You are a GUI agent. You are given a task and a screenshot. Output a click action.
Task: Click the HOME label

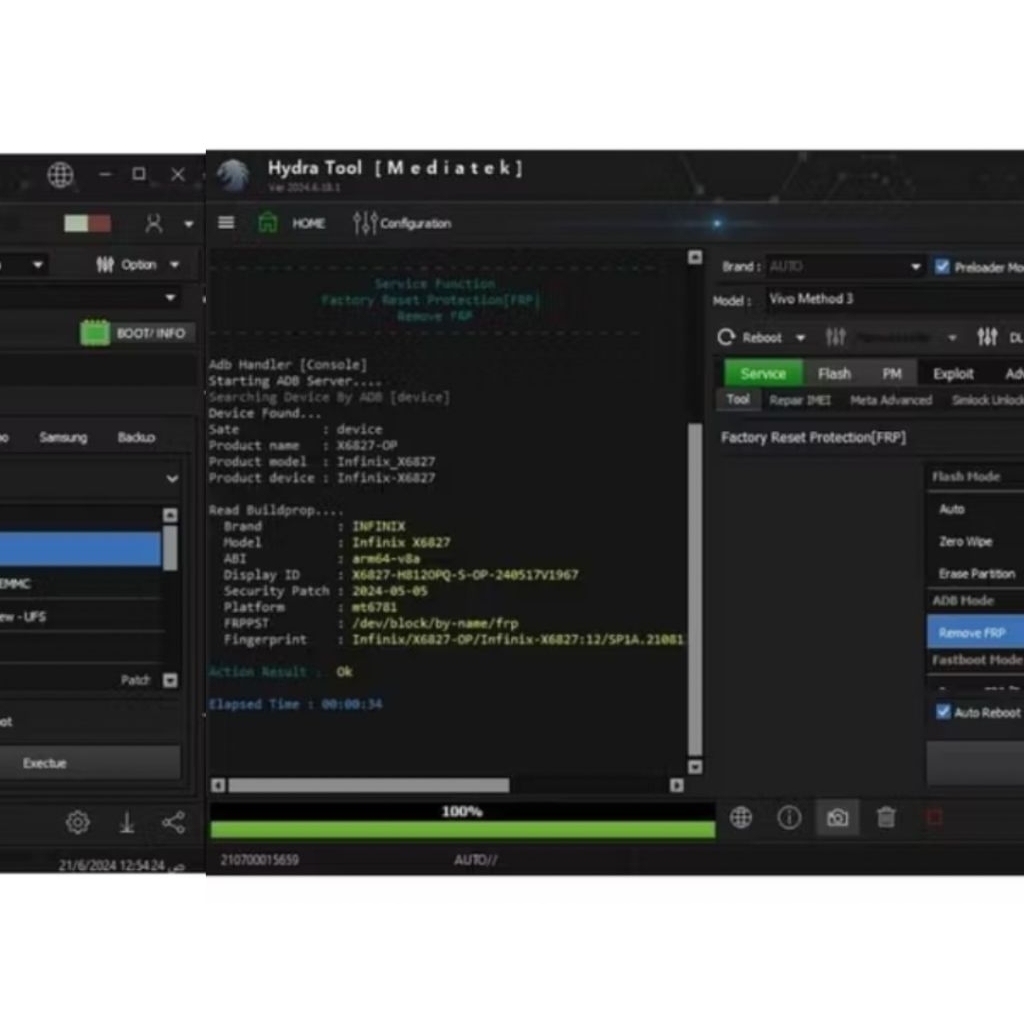(x=308, y=223)
